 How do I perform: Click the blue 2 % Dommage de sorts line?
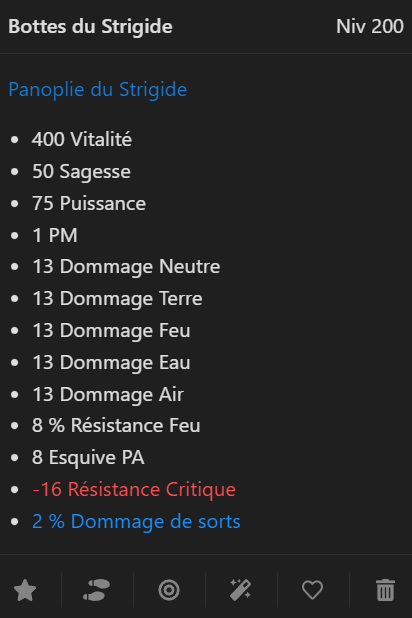(136, 521)
